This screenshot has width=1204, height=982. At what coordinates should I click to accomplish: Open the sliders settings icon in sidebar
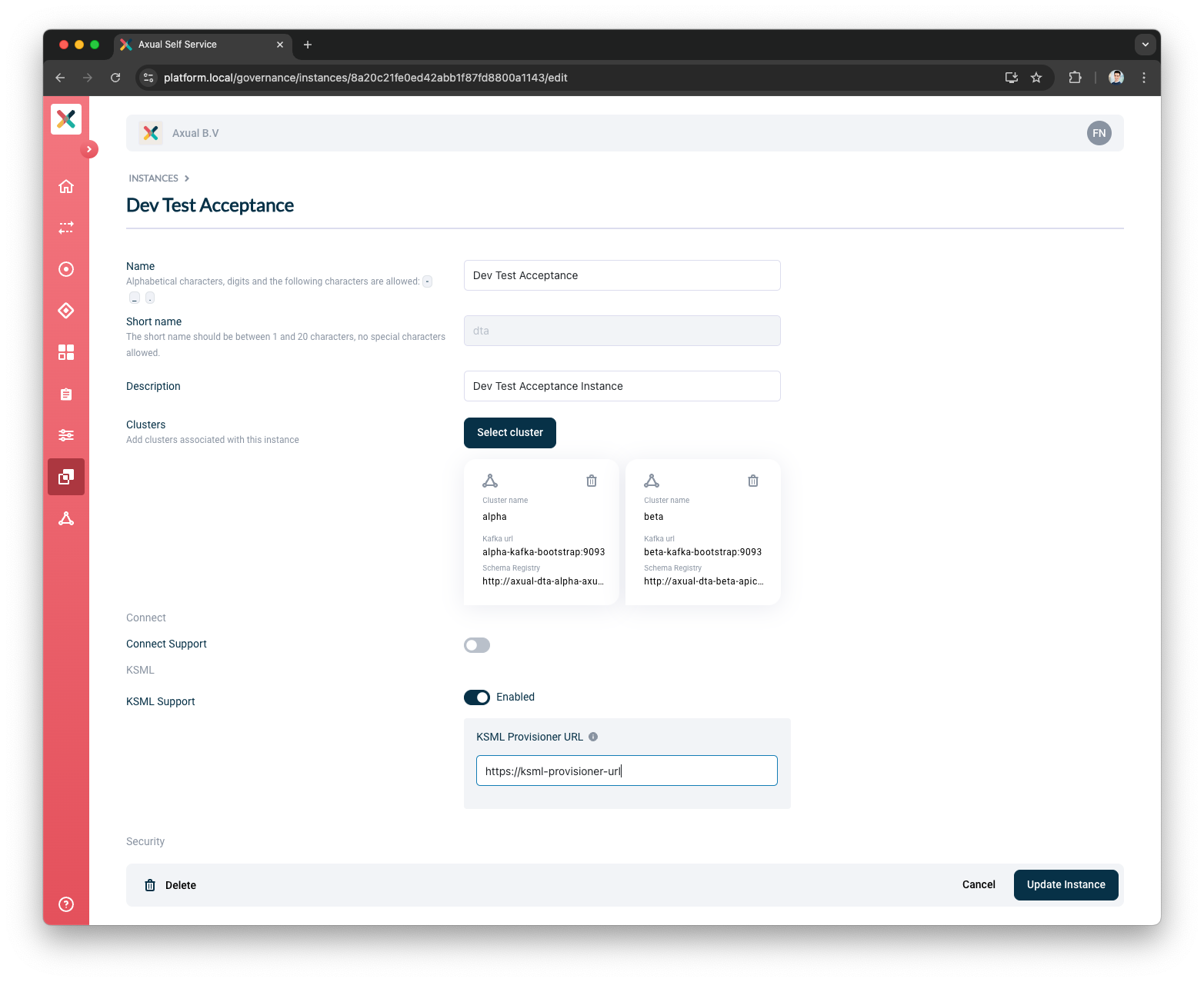66,435
